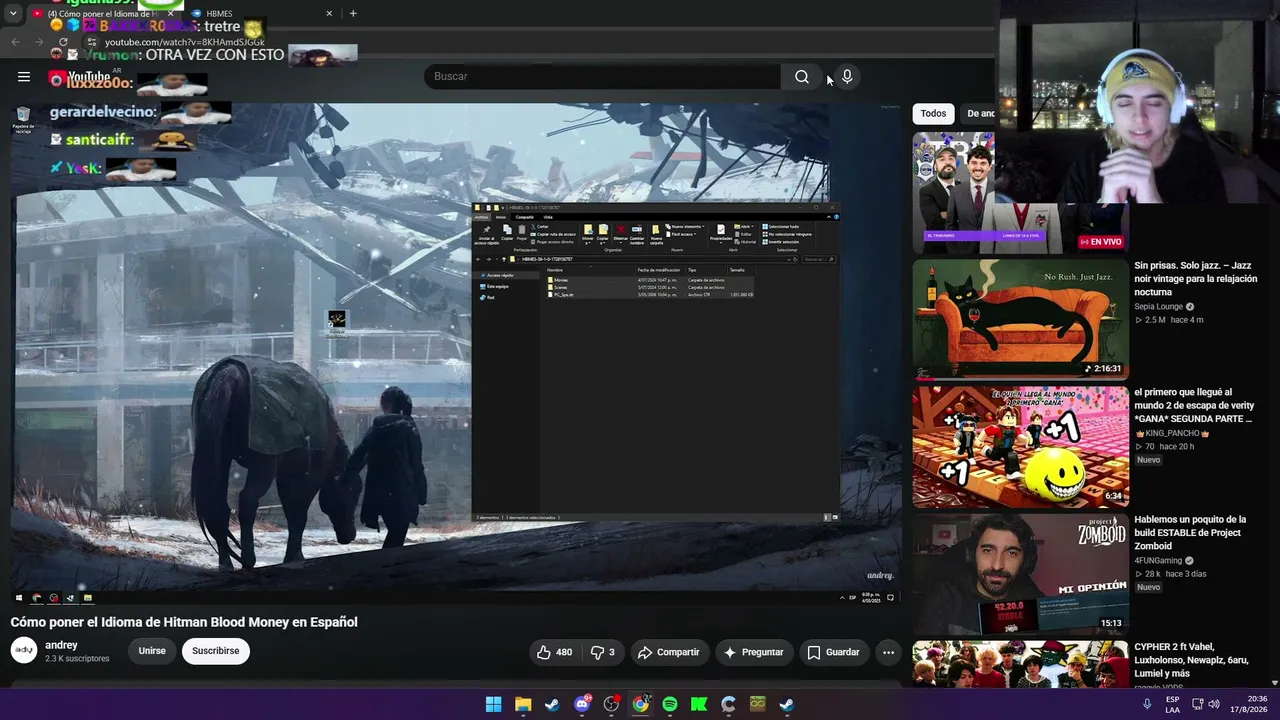Click the 4FUNGaming channel name
Viewport: 1280px width, 720px height.
[1158, 561]
